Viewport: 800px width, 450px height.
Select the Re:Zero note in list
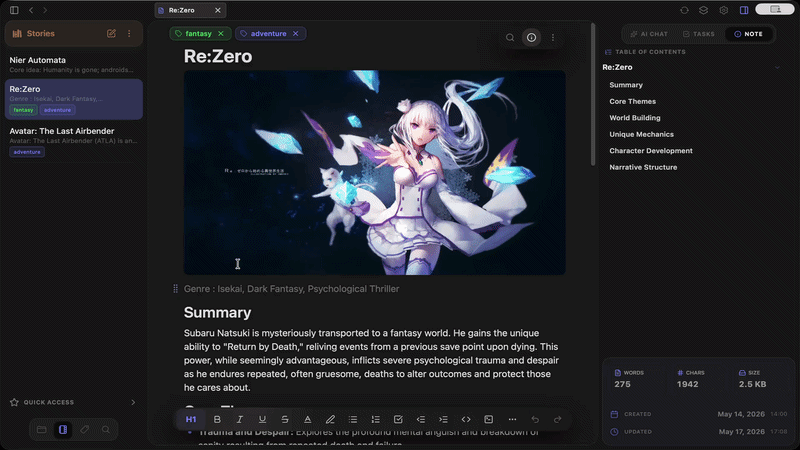(73, 99)
